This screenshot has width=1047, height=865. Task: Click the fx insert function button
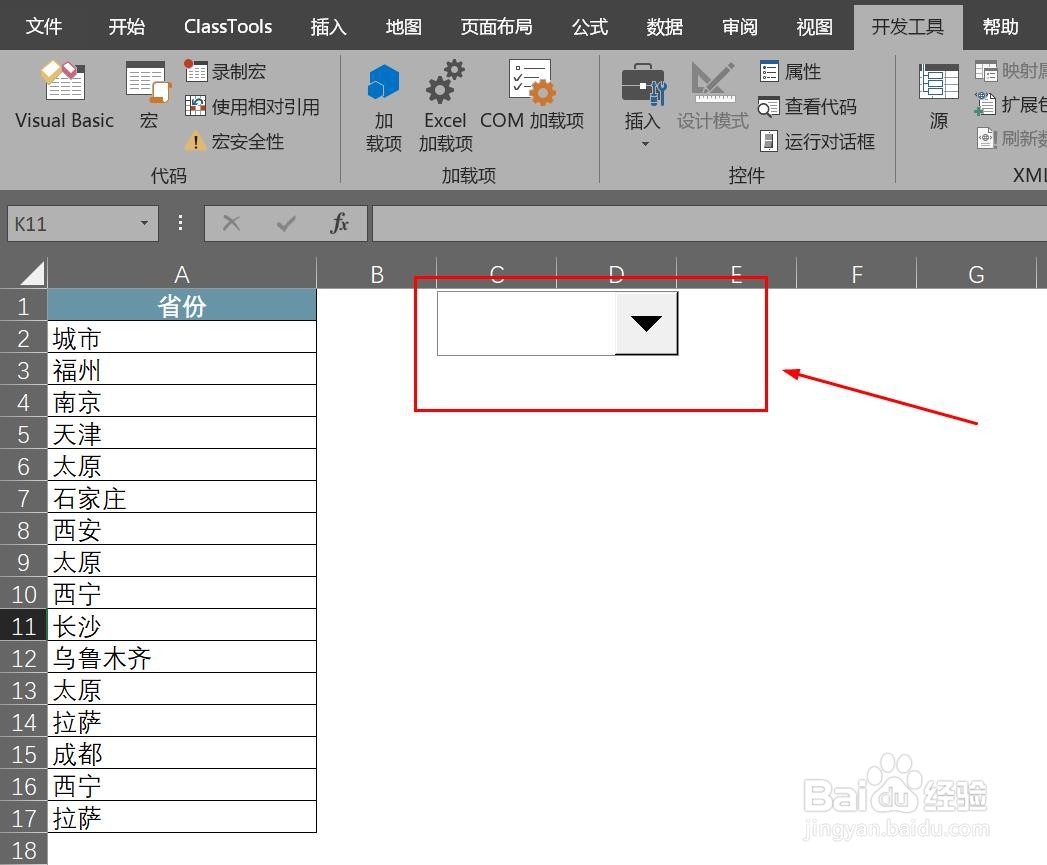coord(340,223)
